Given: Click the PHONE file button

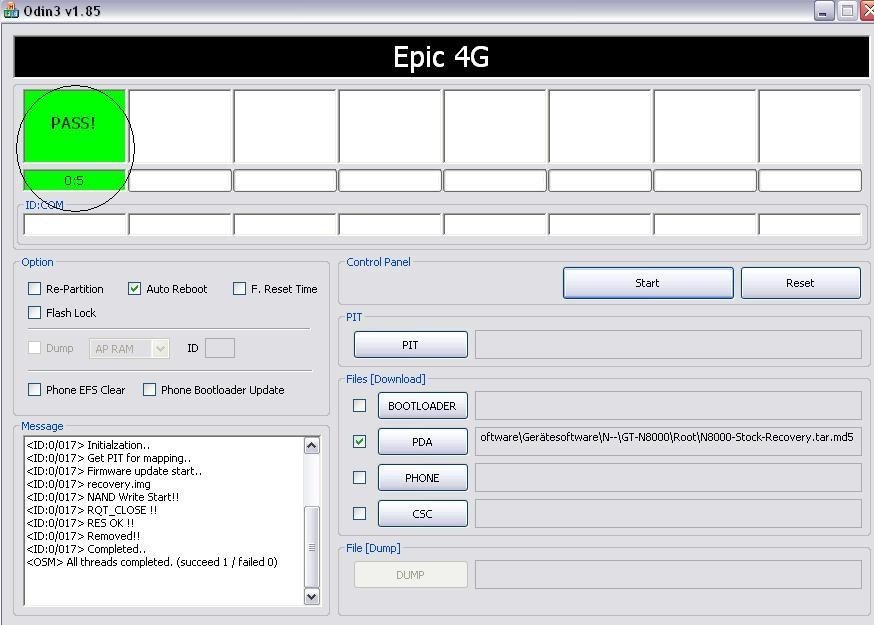Looking at the screenshot, I should [423, 478].
